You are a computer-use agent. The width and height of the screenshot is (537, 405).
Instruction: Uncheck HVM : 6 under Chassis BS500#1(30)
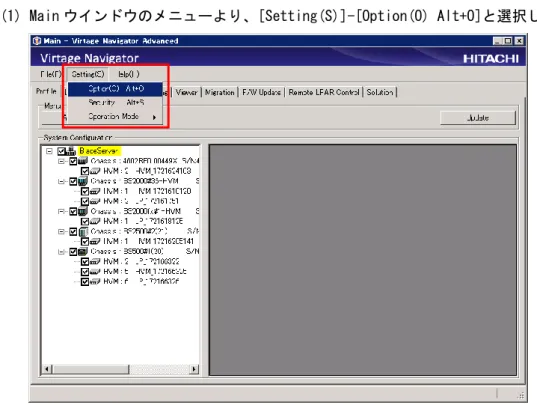[85, 282]
